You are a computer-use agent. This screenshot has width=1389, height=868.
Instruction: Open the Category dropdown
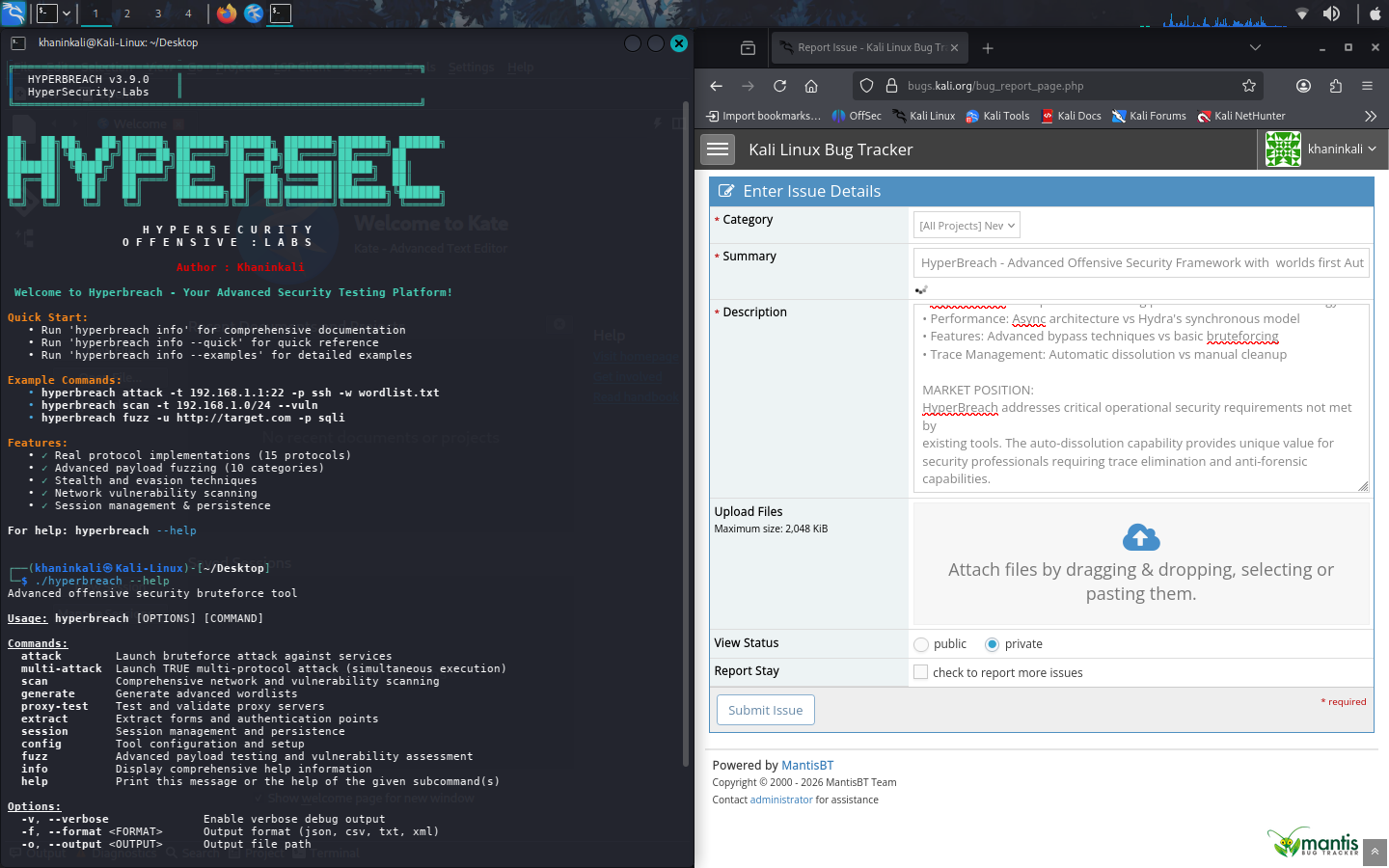(967, 226)
